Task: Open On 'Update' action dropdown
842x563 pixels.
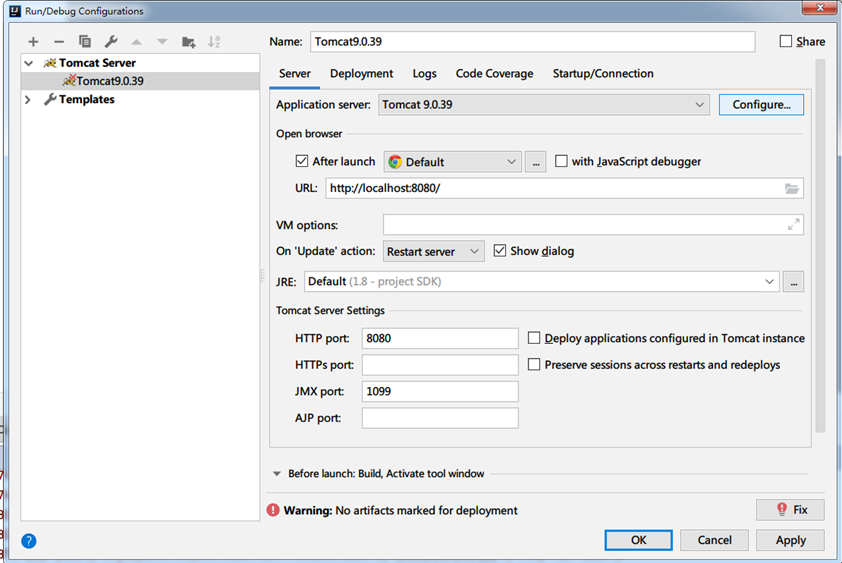Action: (433, 251)
